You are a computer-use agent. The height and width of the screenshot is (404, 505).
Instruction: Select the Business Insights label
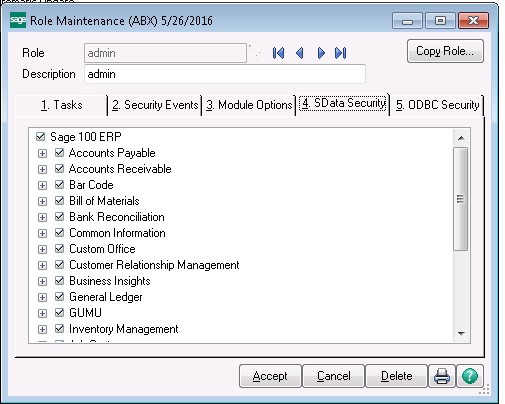(110, 281)
